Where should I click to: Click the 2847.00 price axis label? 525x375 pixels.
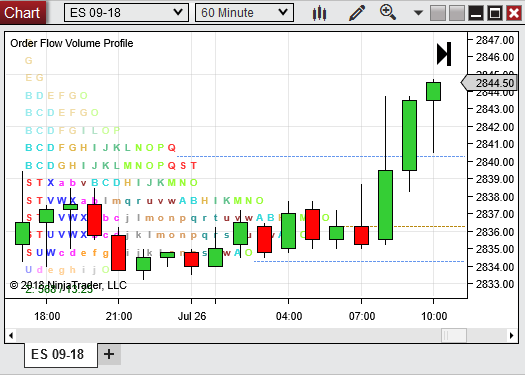[495, 40]
